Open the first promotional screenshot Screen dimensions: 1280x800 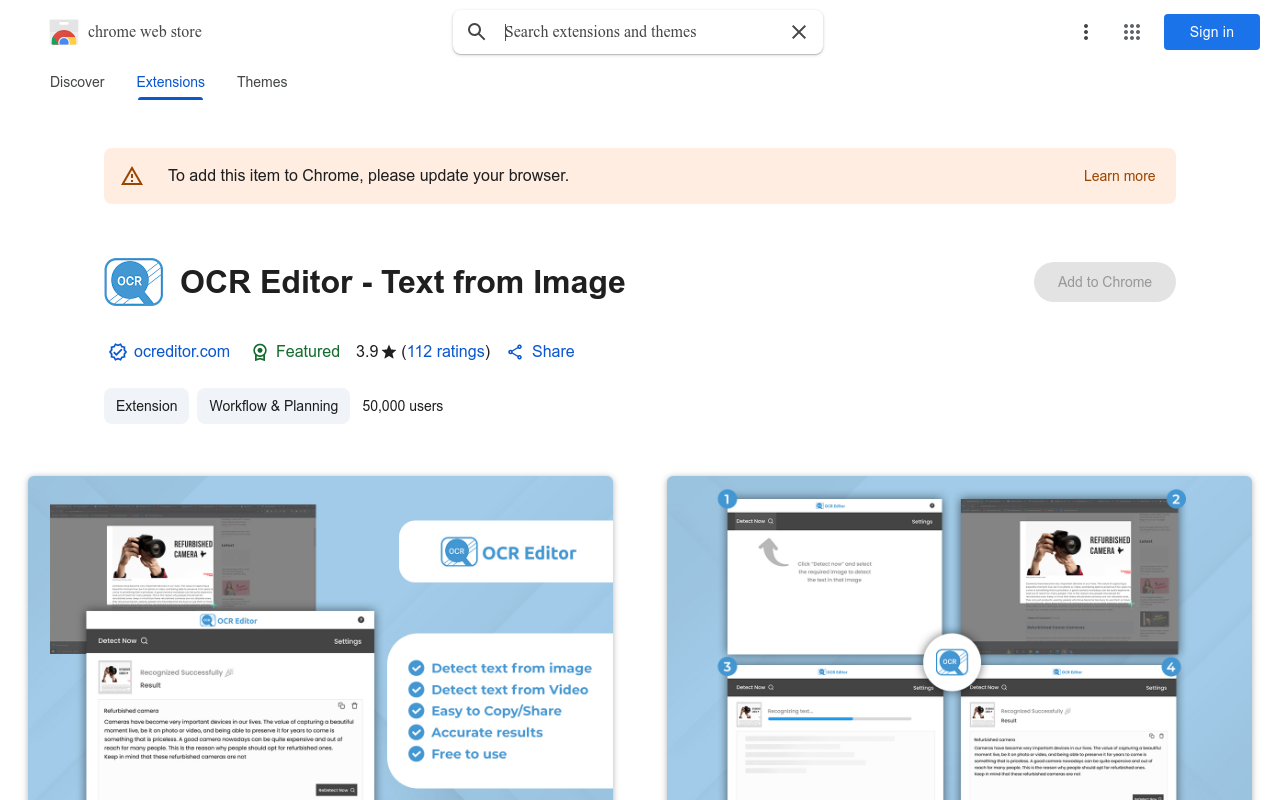[320, 638]
